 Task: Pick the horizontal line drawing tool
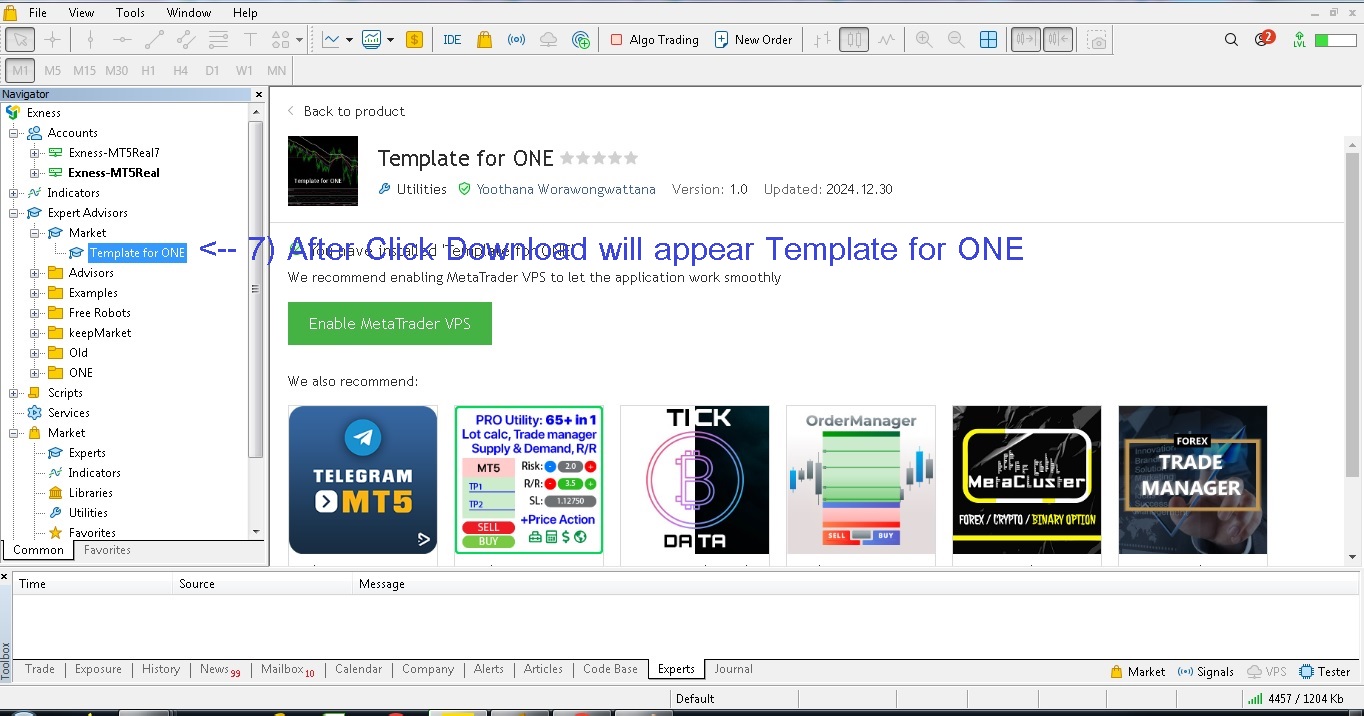click(122, 40)
